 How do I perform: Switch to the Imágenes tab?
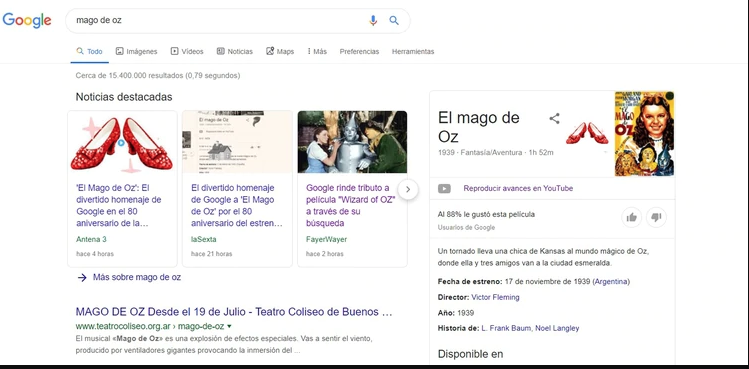pyautogui.click(x=136, y=52)
